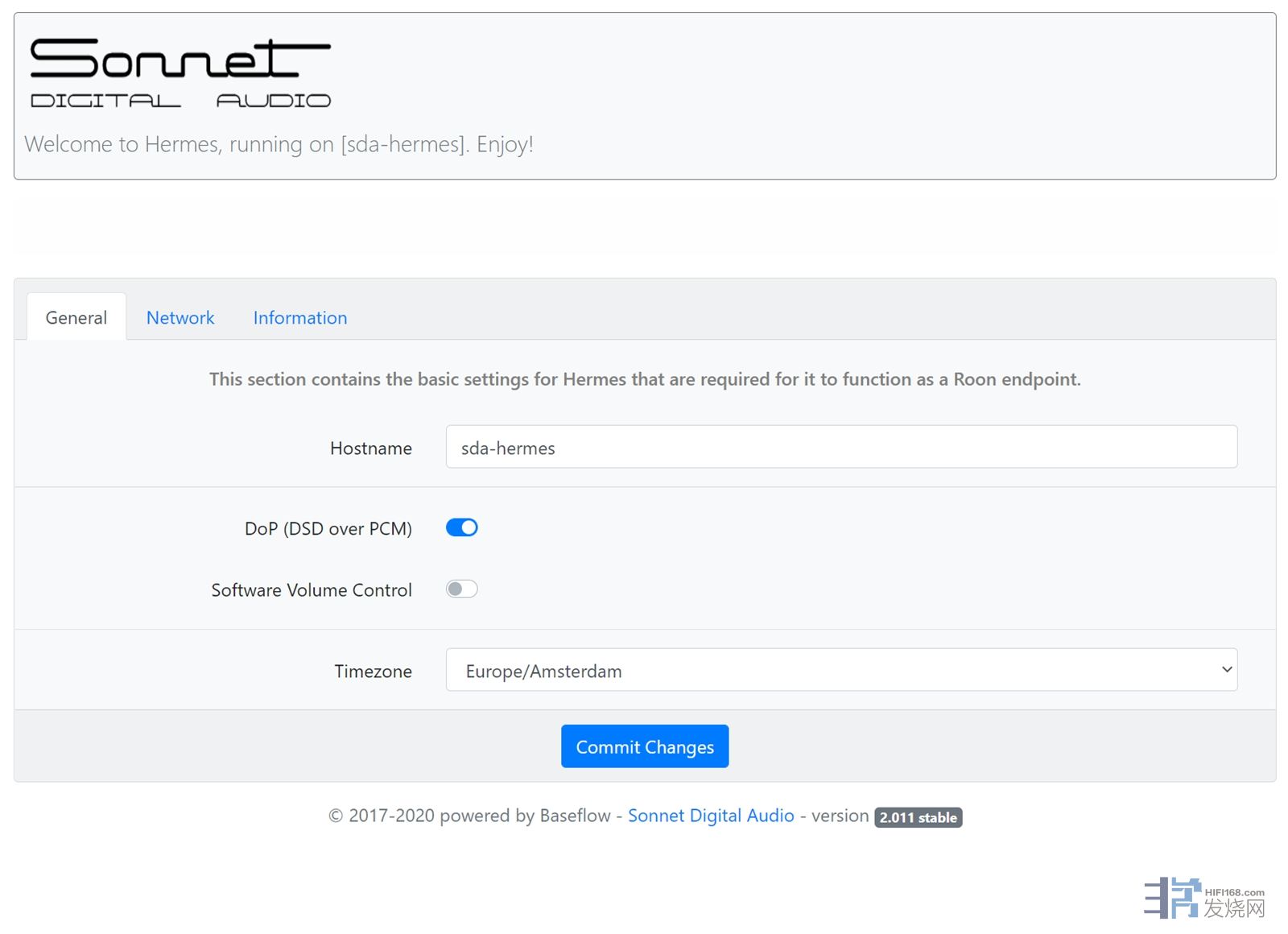Switch to the Network tab
1288x934 pixels.
(x=180, y=318)
